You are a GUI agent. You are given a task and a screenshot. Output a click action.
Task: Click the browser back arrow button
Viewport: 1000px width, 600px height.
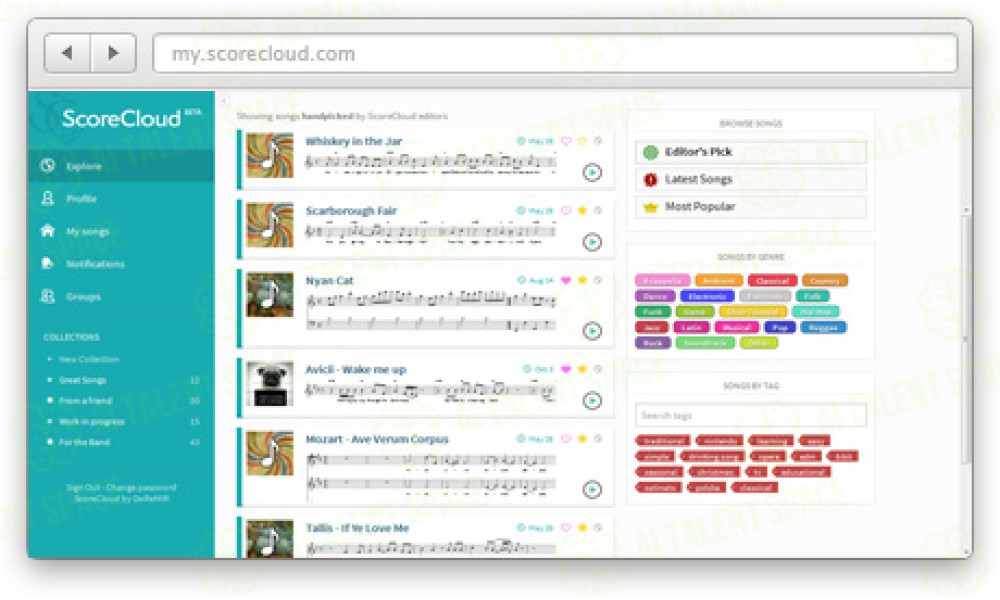pos(66,53)
